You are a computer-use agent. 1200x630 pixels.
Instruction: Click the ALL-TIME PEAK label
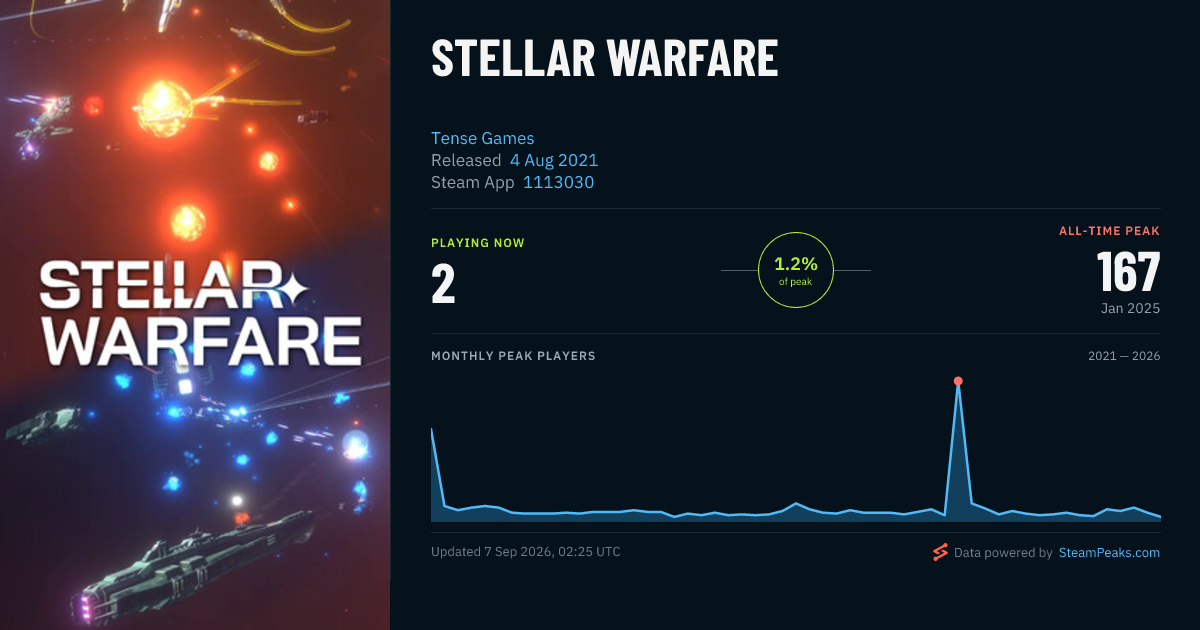[1110, 231]
